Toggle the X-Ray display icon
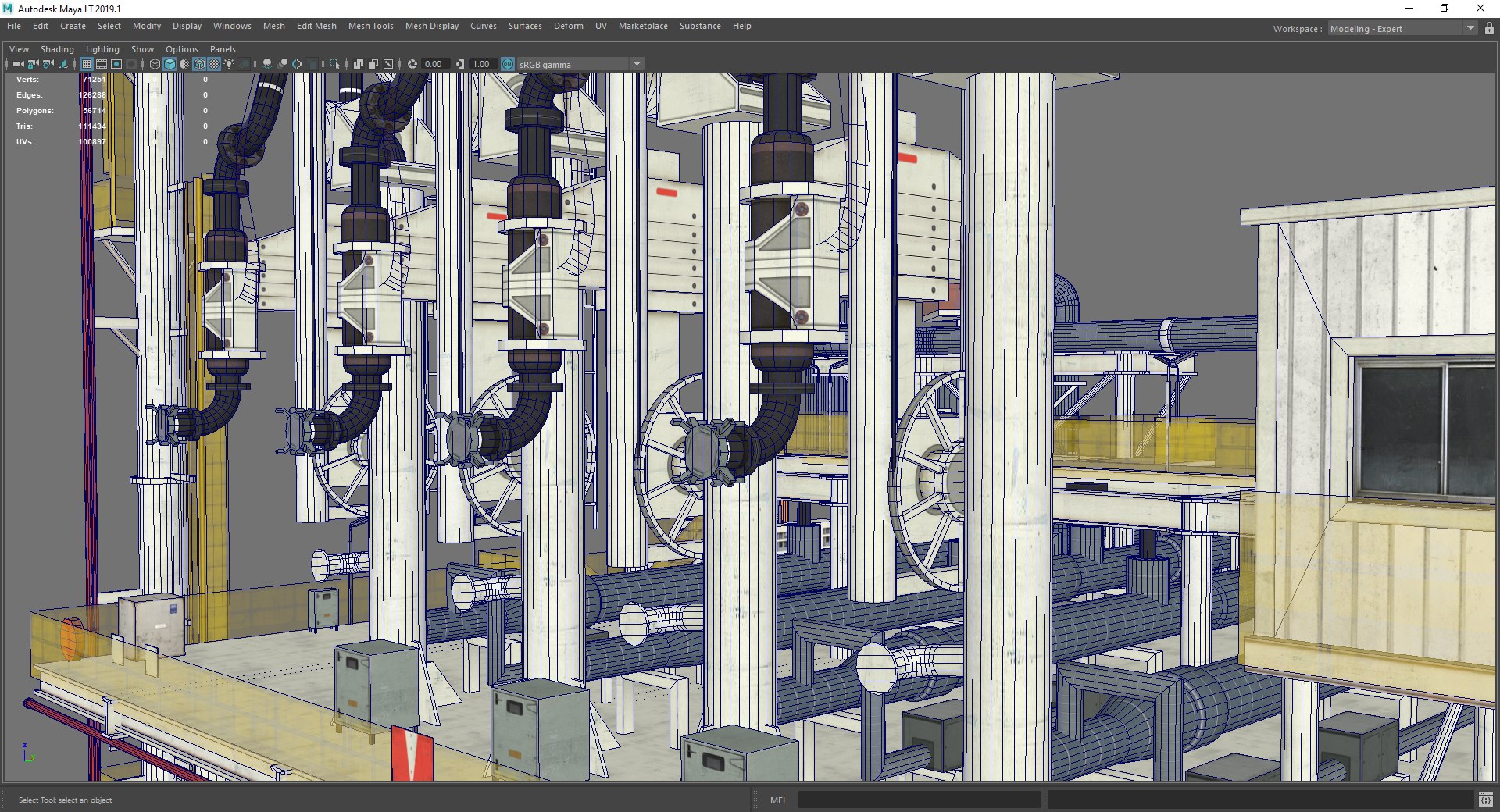The image size is (1500, 812). (x=359, y=64)
